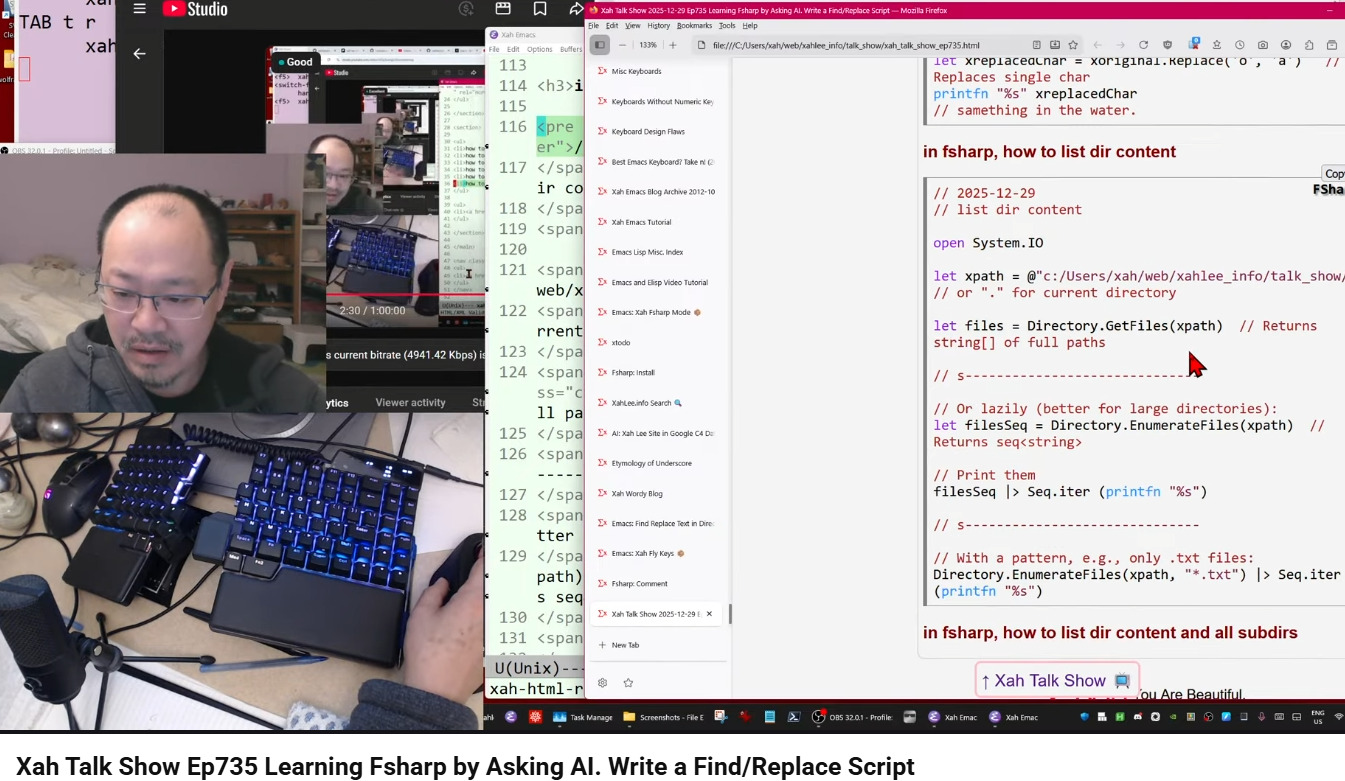Click the Firefox address bar URL
The height and width of the screenshot is (781, 1345).
[845, 45]
